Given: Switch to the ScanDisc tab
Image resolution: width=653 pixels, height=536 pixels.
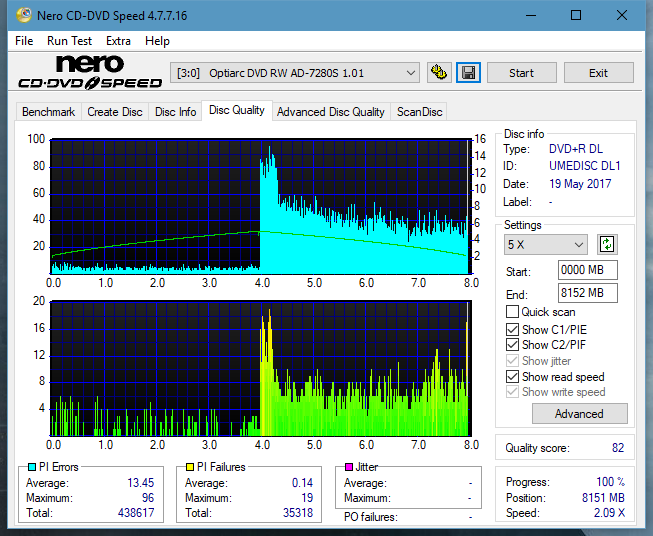Looking at the screenshot, I should click(419, 112).
